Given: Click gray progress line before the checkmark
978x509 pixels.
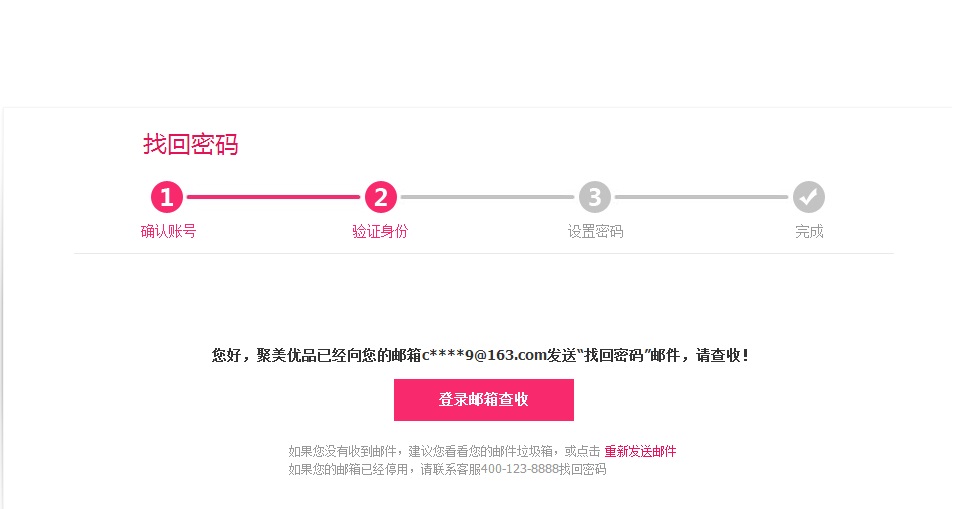Looking at the screenshot, I should click(x=701, y=197).
